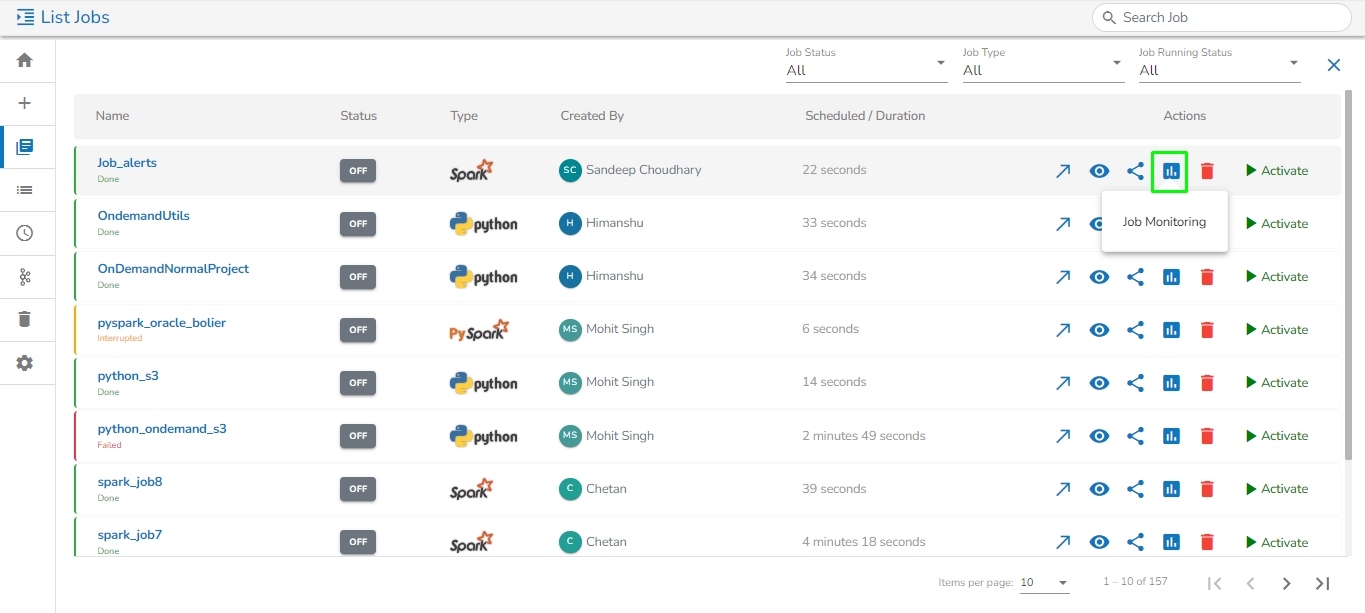This screenshot has width=1365, height=613.
Task: Open Job Monitoring for Job_alerts
Action: (x=1170, y=171)
